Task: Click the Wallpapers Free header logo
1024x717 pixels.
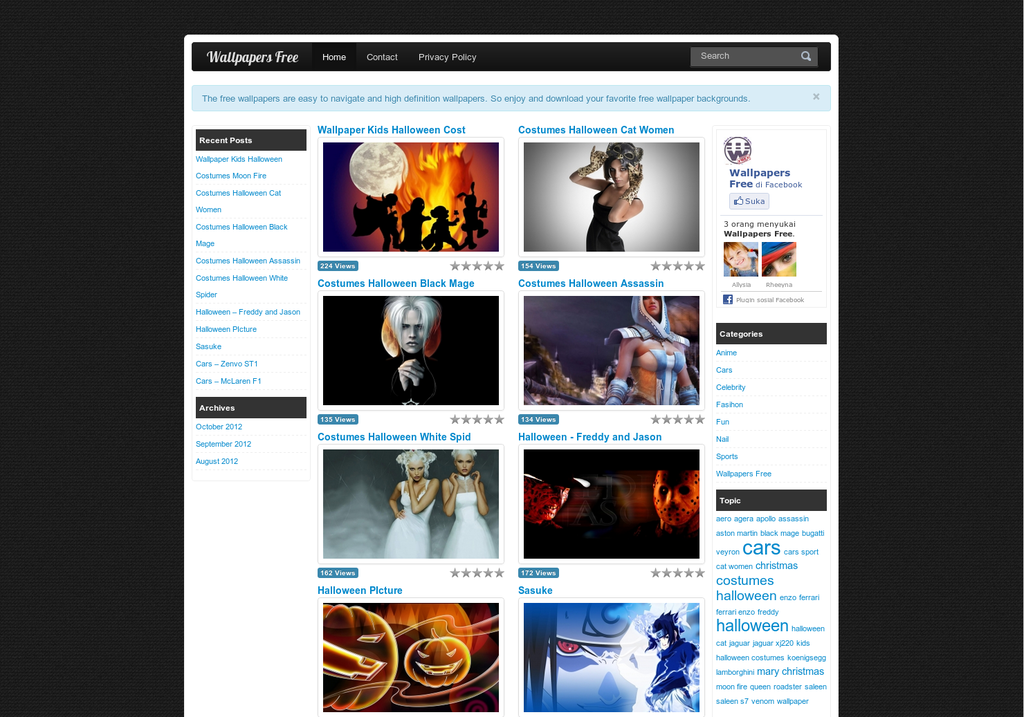Action: (x=253, y=56)
